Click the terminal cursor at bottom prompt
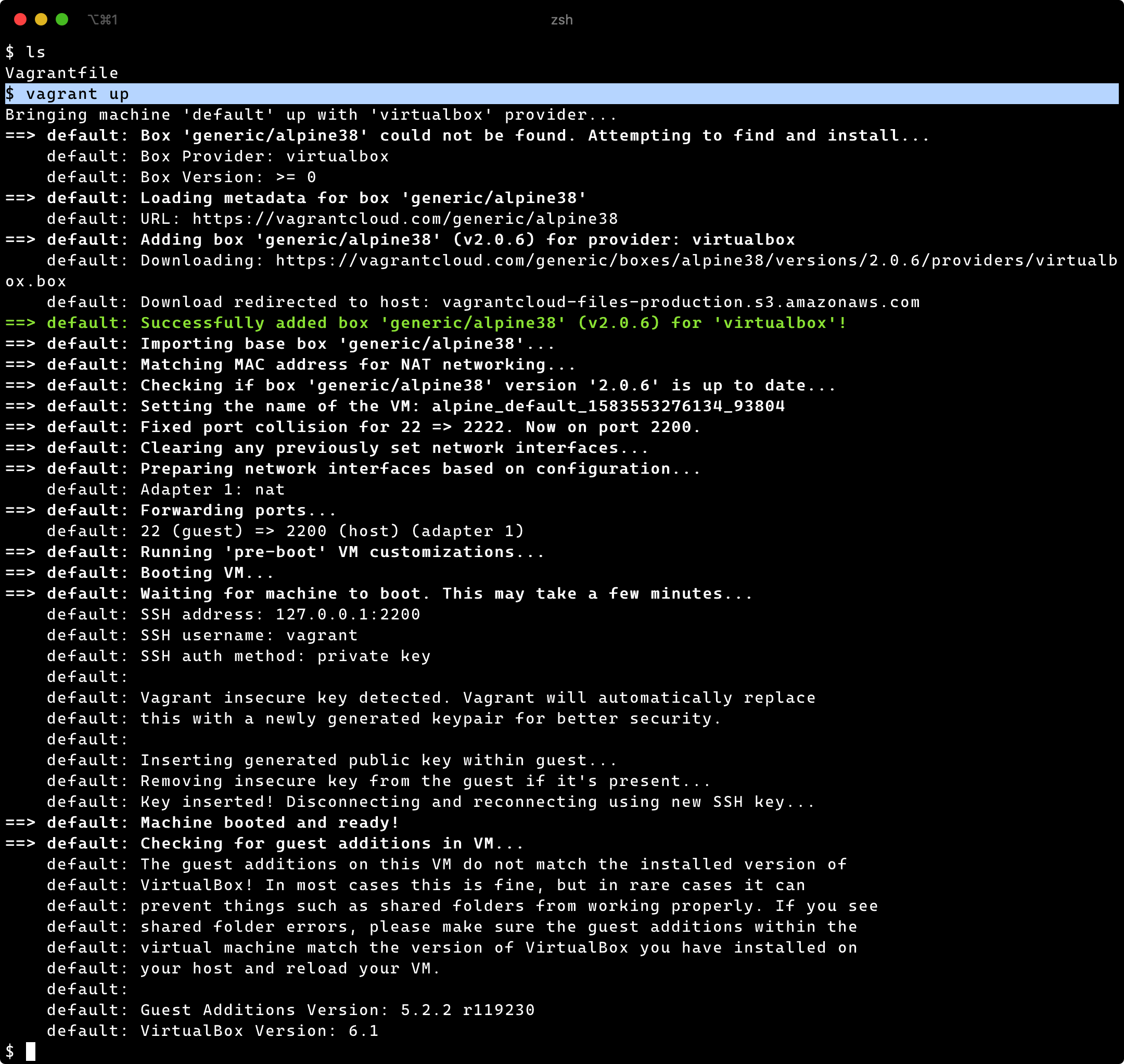 (31, 1051)
